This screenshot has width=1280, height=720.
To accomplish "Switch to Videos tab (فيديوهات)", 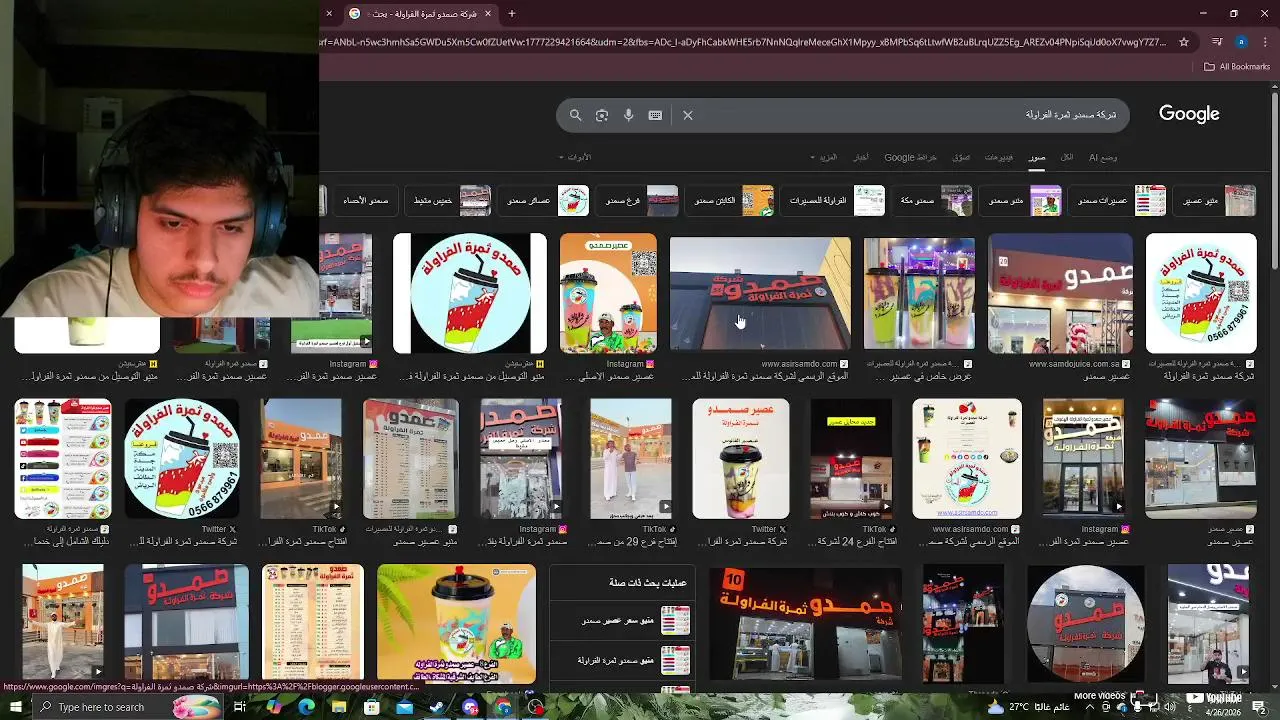I will [x=999, y=158].
